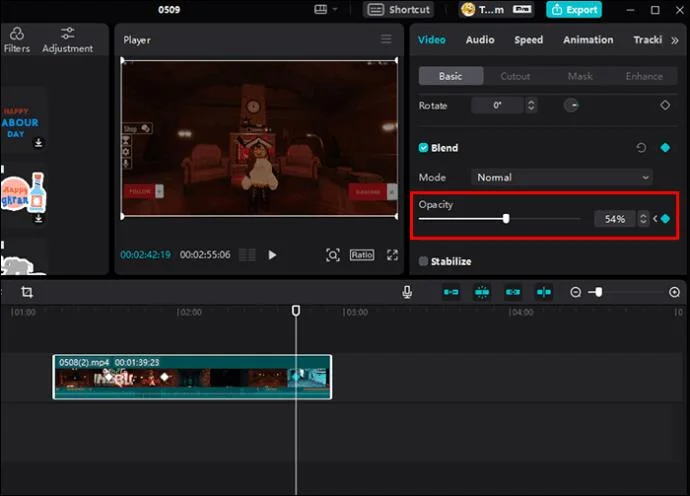Enable the Stabilize checkbox

(x=424, y=262)
